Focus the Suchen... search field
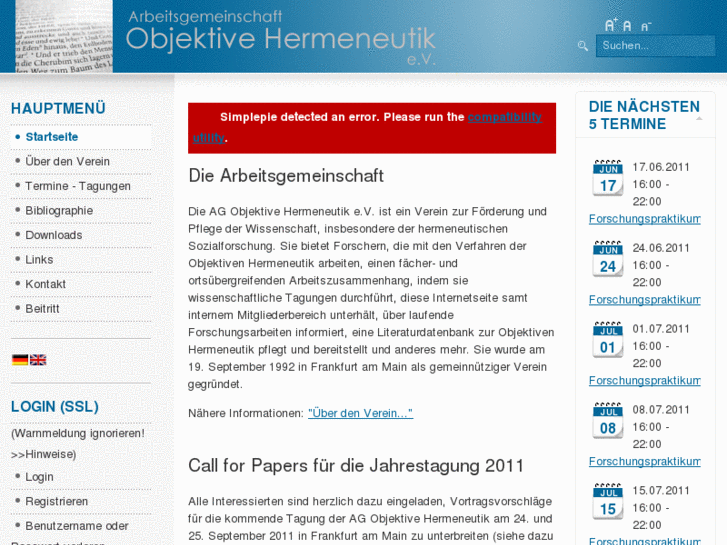 (x=655, y=46)
